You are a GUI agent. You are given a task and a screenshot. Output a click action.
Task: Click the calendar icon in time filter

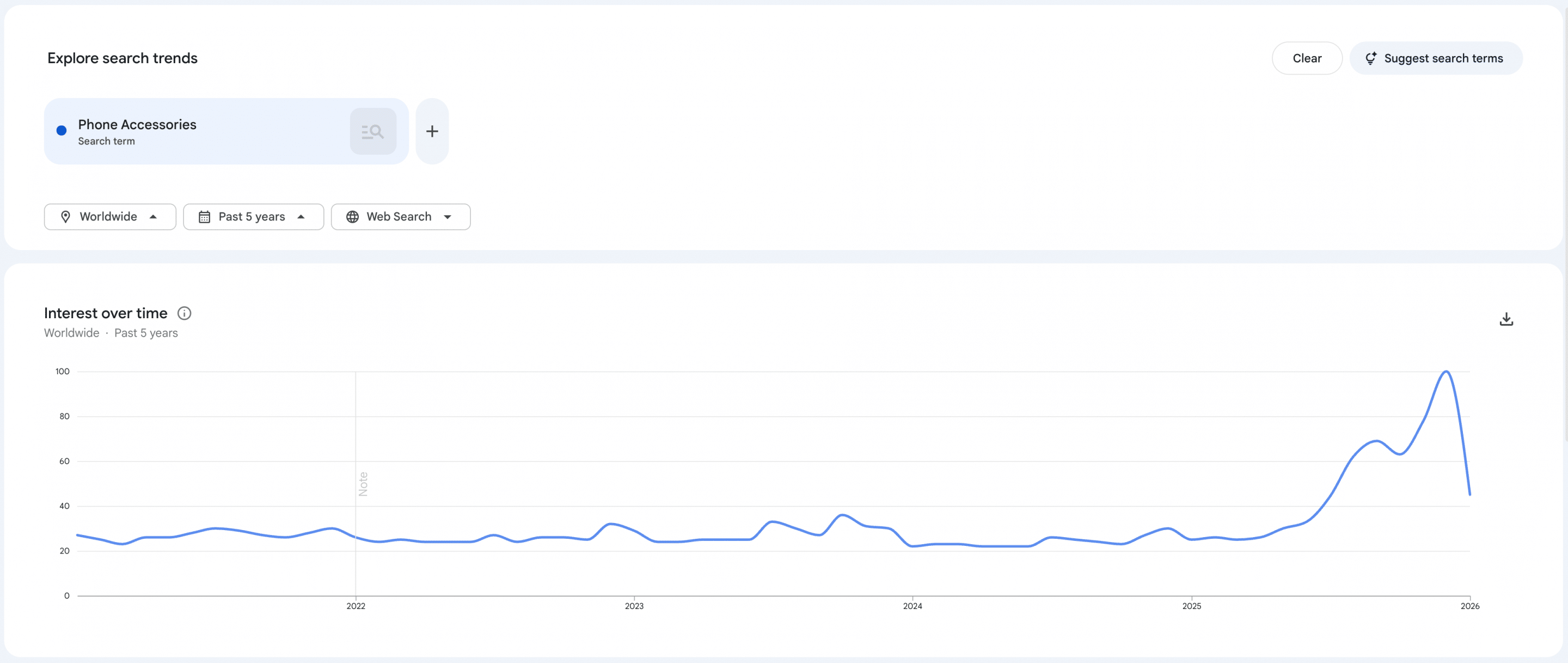(x=205, y=217)
